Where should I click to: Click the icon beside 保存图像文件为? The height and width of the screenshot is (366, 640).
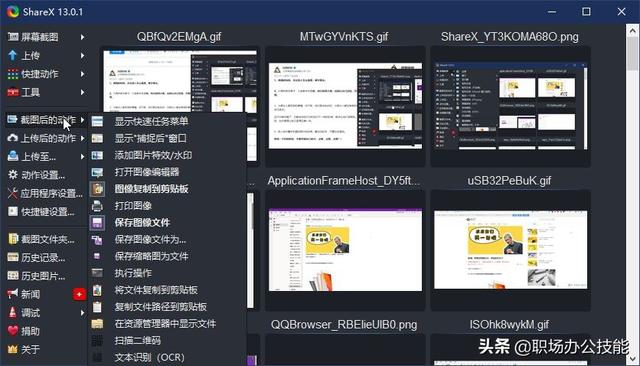pos(97,240)
